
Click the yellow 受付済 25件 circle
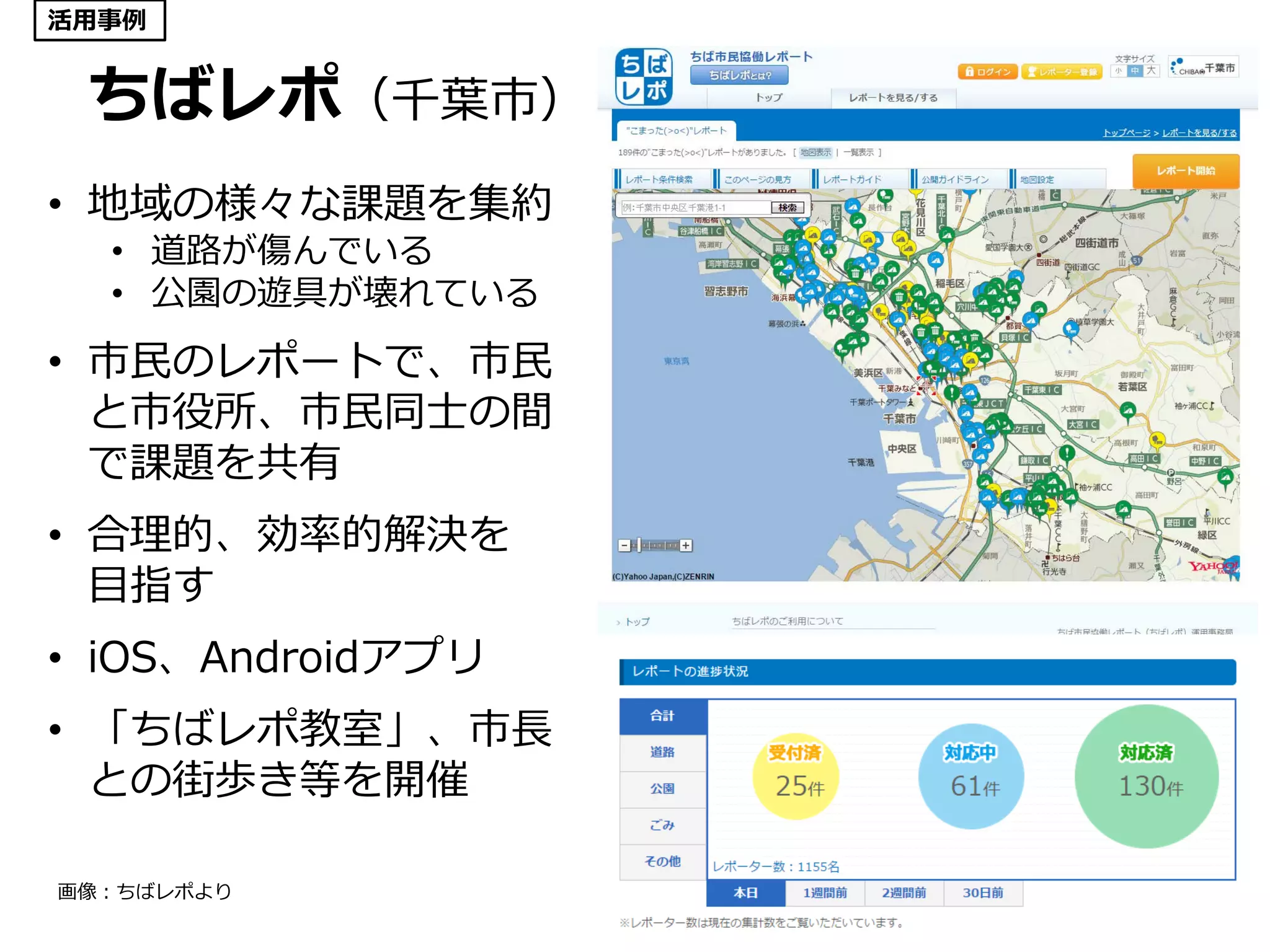[x=796, y=775]
